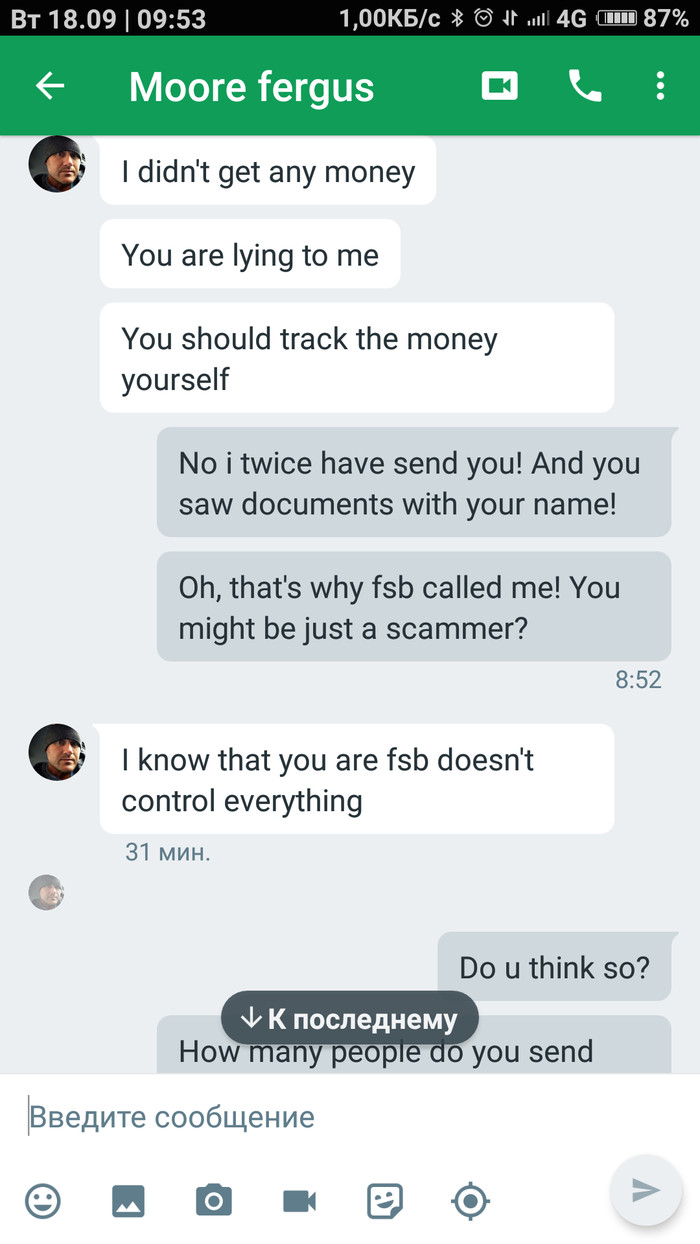
Task: Tap the avatar next to the "I know that you are fsb" message
Action: (x=57, y=752)
